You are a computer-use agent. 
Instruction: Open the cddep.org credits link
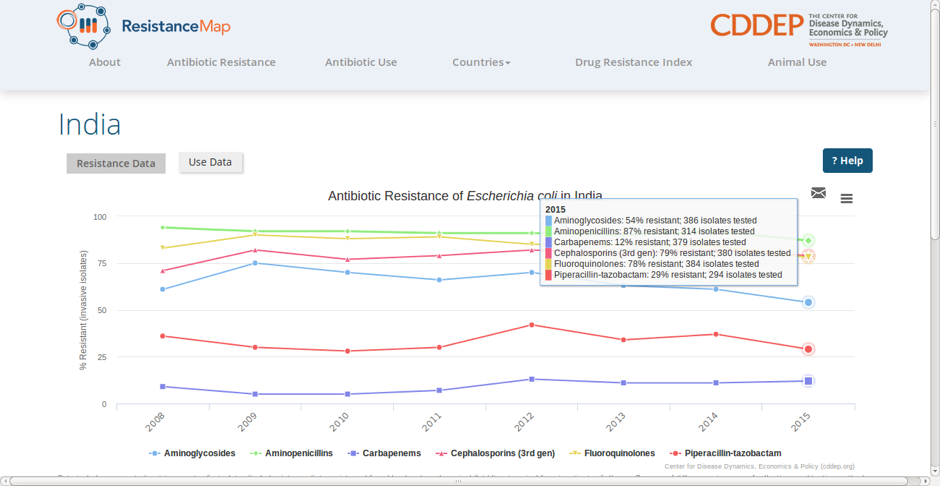[760, 466]
